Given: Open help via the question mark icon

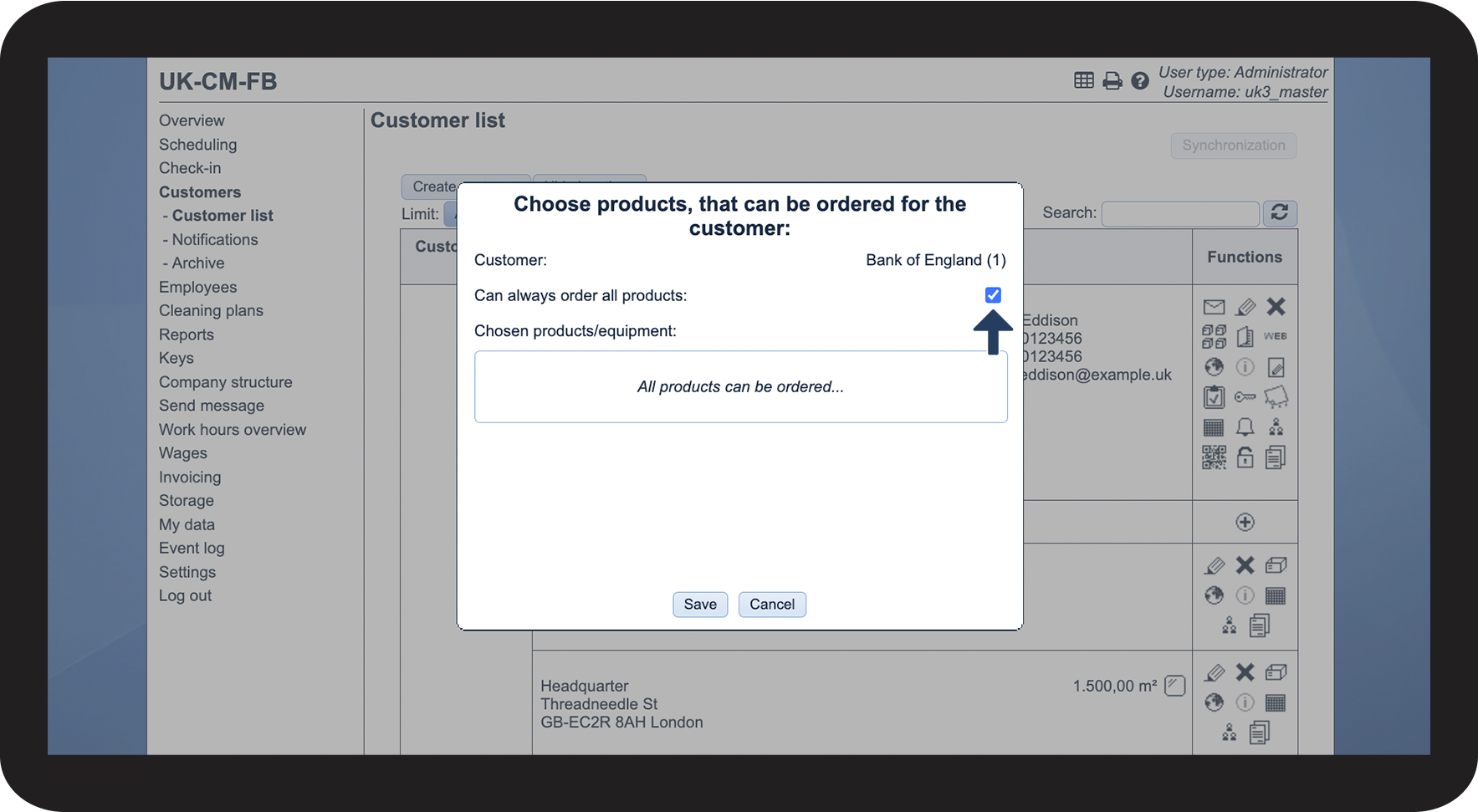Looking at the screenshot, I should (x=1140, y=80).
